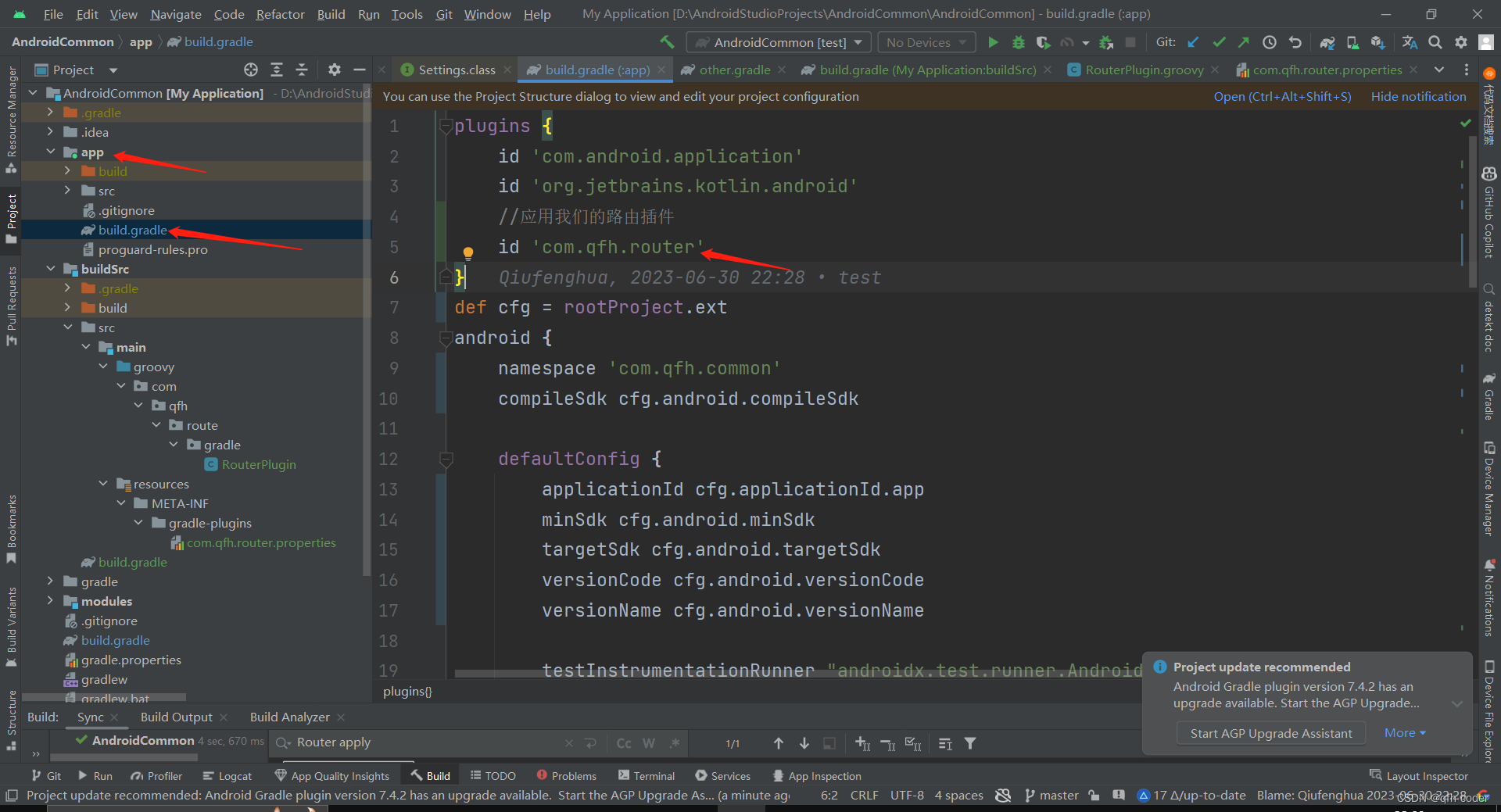The width and height of the screenshot is (1501, 812).
Task: Collapse all in Project panel
Action: (302, 70)
